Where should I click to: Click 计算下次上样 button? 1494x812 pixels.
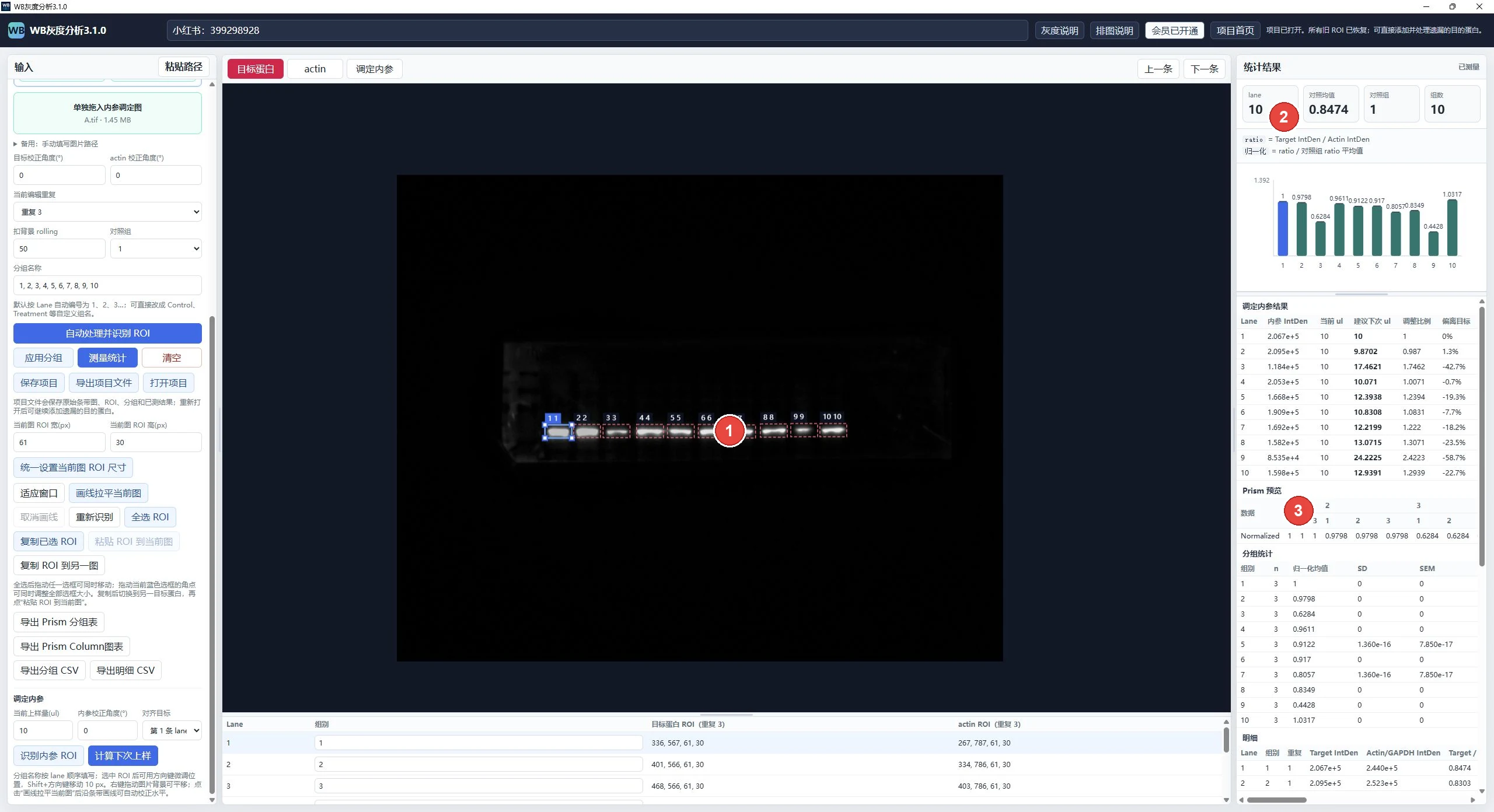(123, 755)
